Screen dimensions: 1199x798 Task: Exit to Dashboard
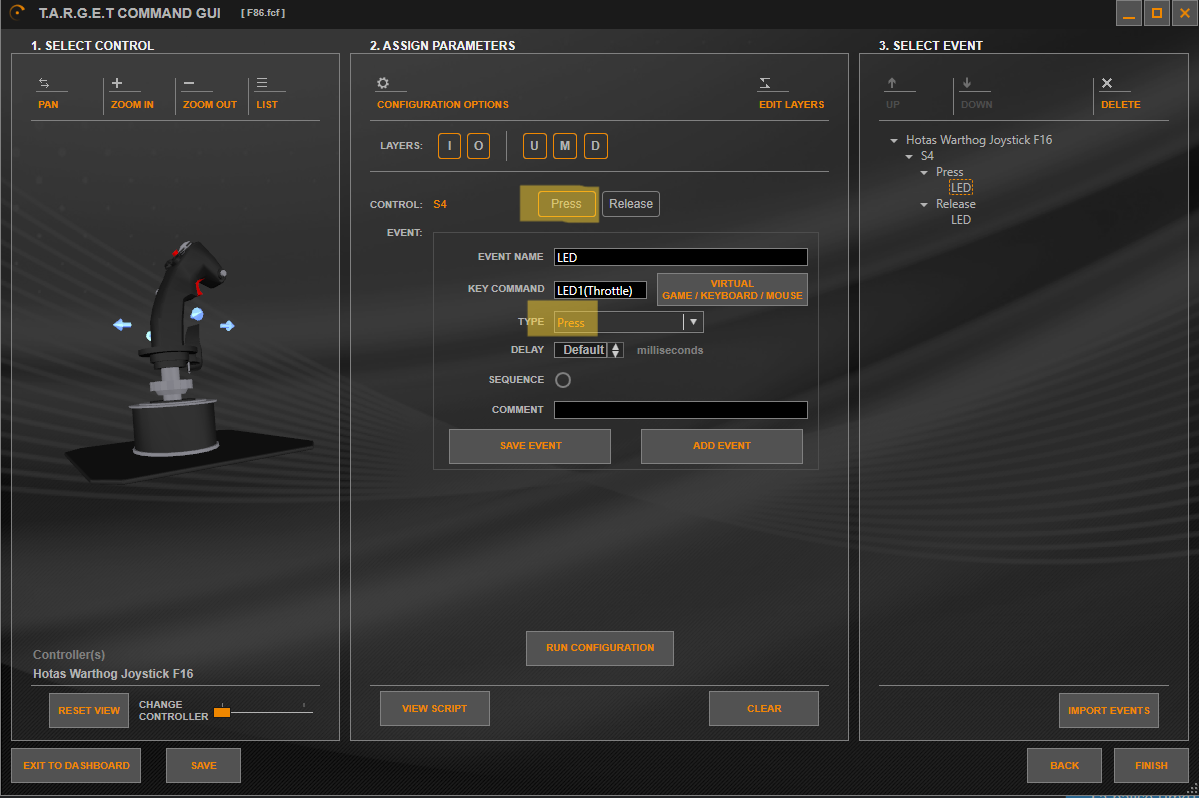point(76,766)
